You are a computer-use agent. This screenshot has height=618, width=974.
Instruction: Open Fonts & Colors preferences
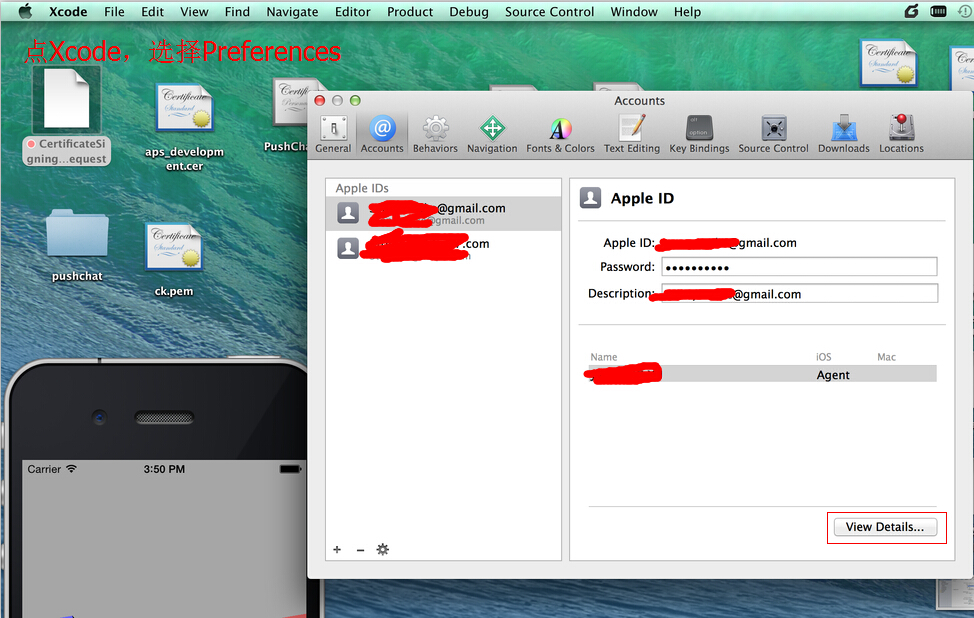click(560, 134)
